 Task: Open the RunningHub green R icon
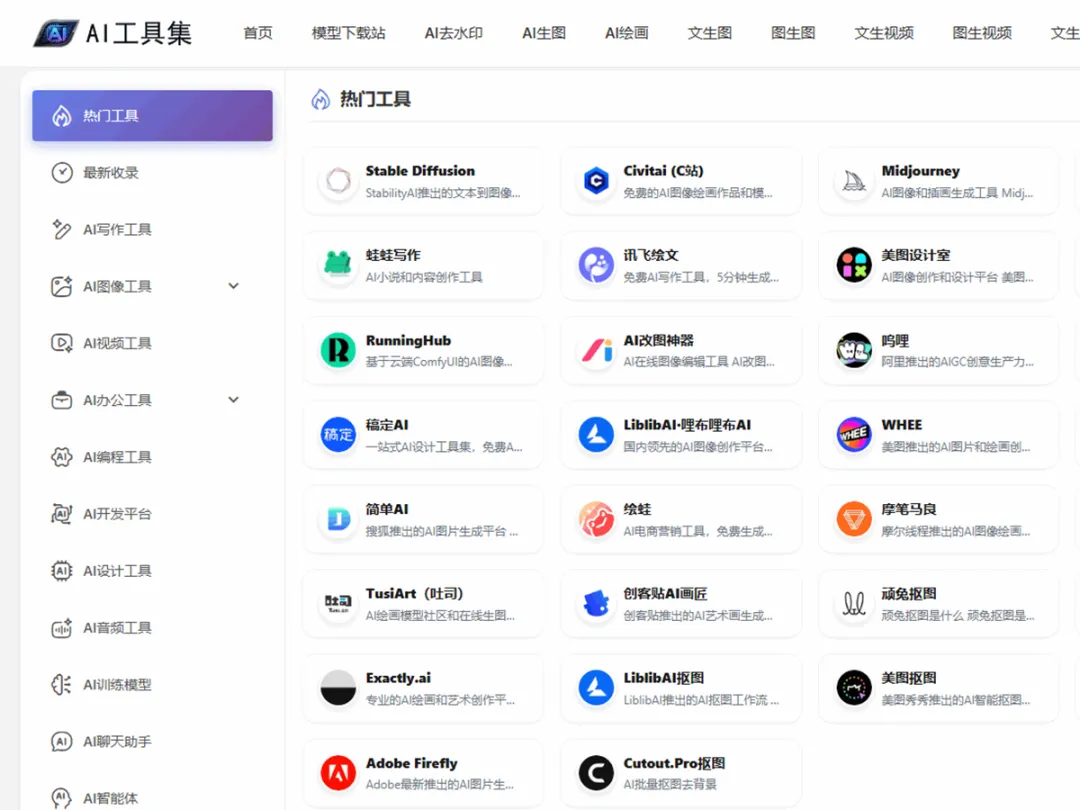338,350
